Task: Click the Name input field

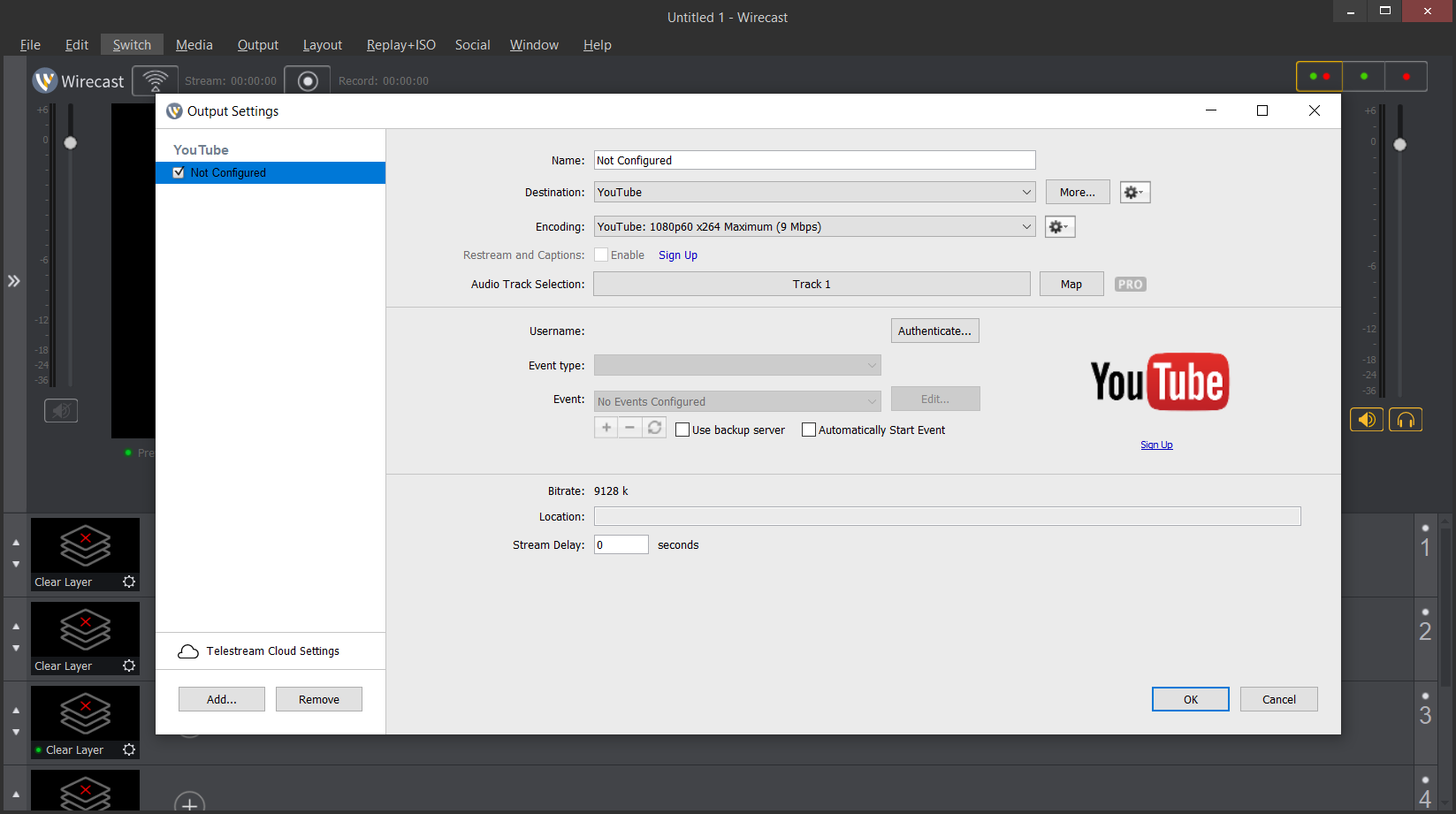Action: 814,160
